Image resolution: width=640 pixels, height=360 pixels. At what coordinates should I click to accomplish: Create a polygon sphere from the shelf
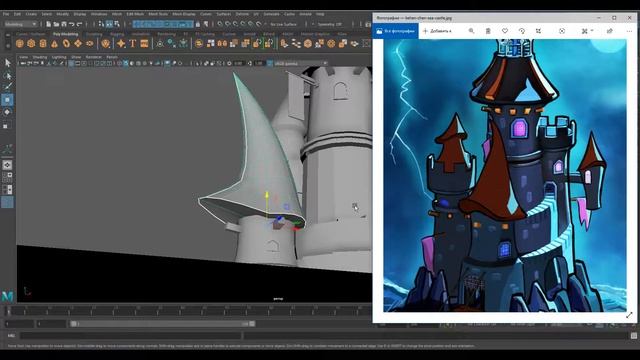pos(20,44)
